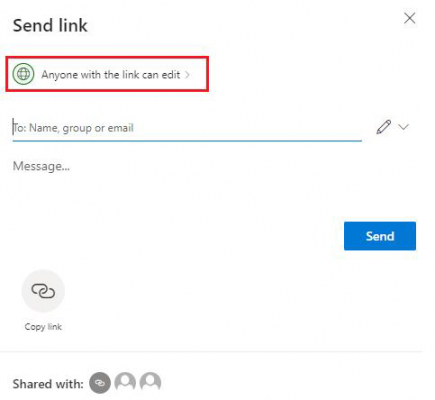Click the Copy link chain icon
The width and height of the screenshot is (435, 400).
pos(43,291)
